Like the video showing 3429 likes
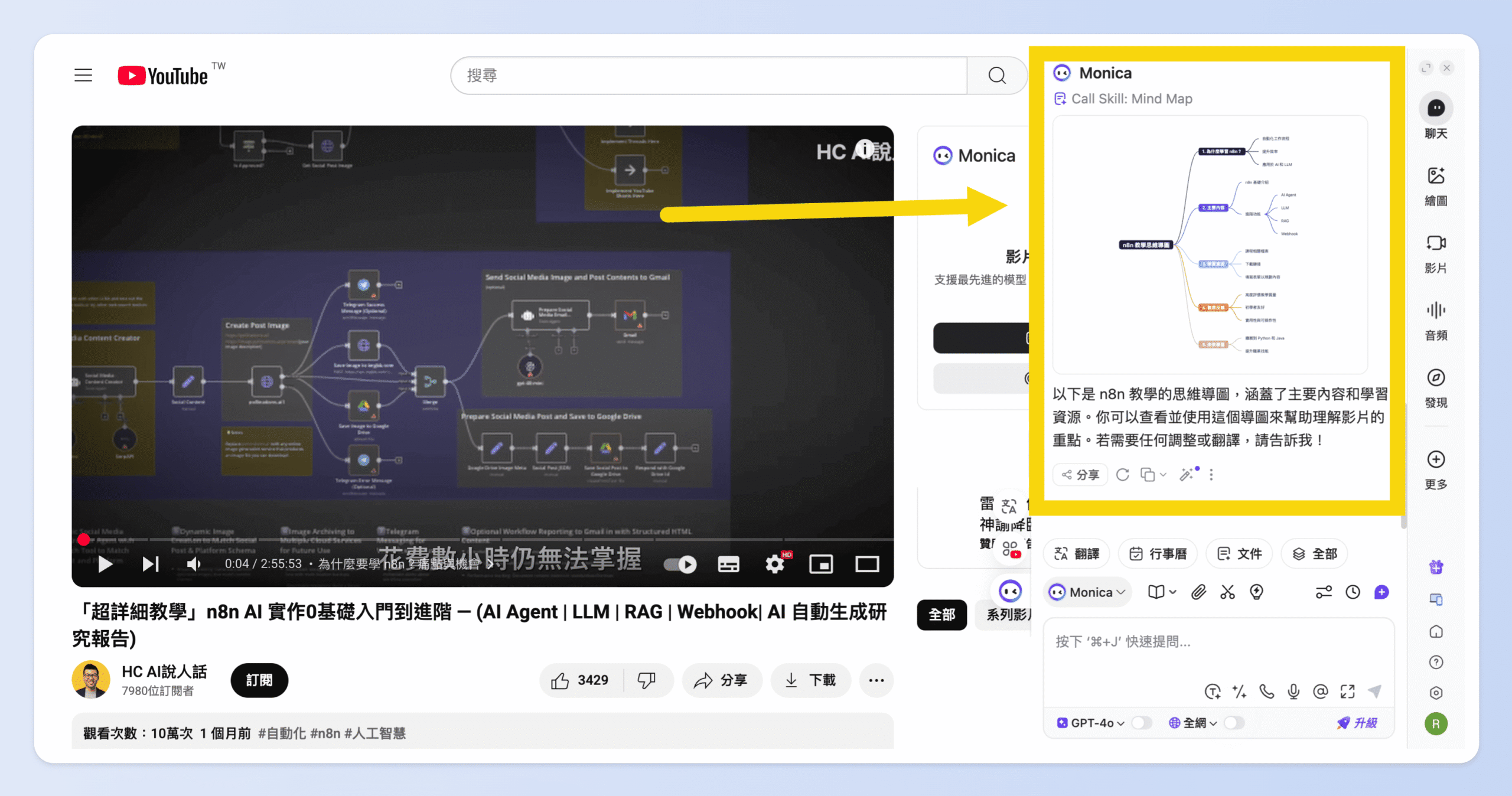 click(x=581, y=680)
